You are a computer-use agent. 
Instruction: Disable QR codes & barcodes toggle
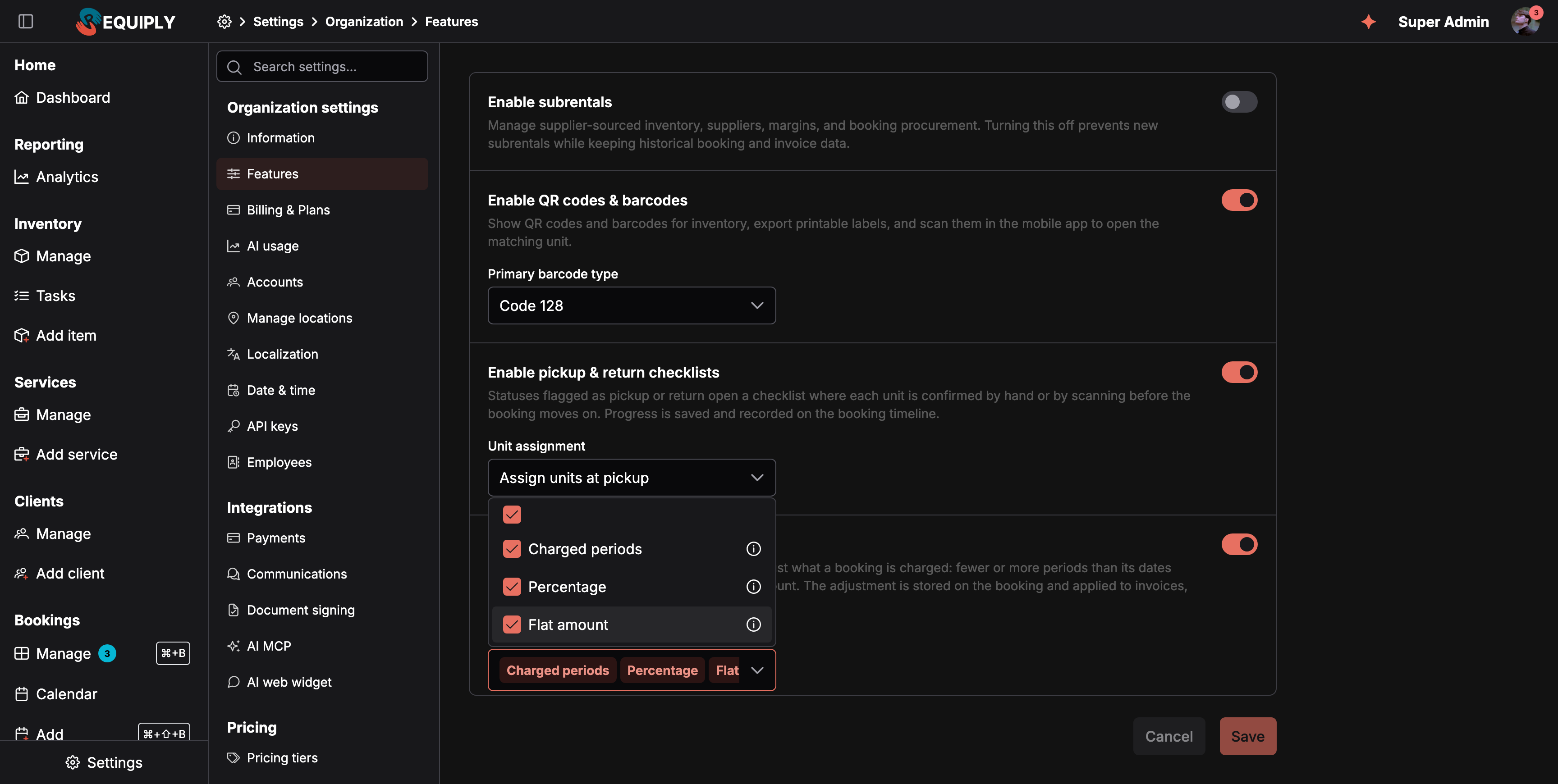coord(1239,200)
